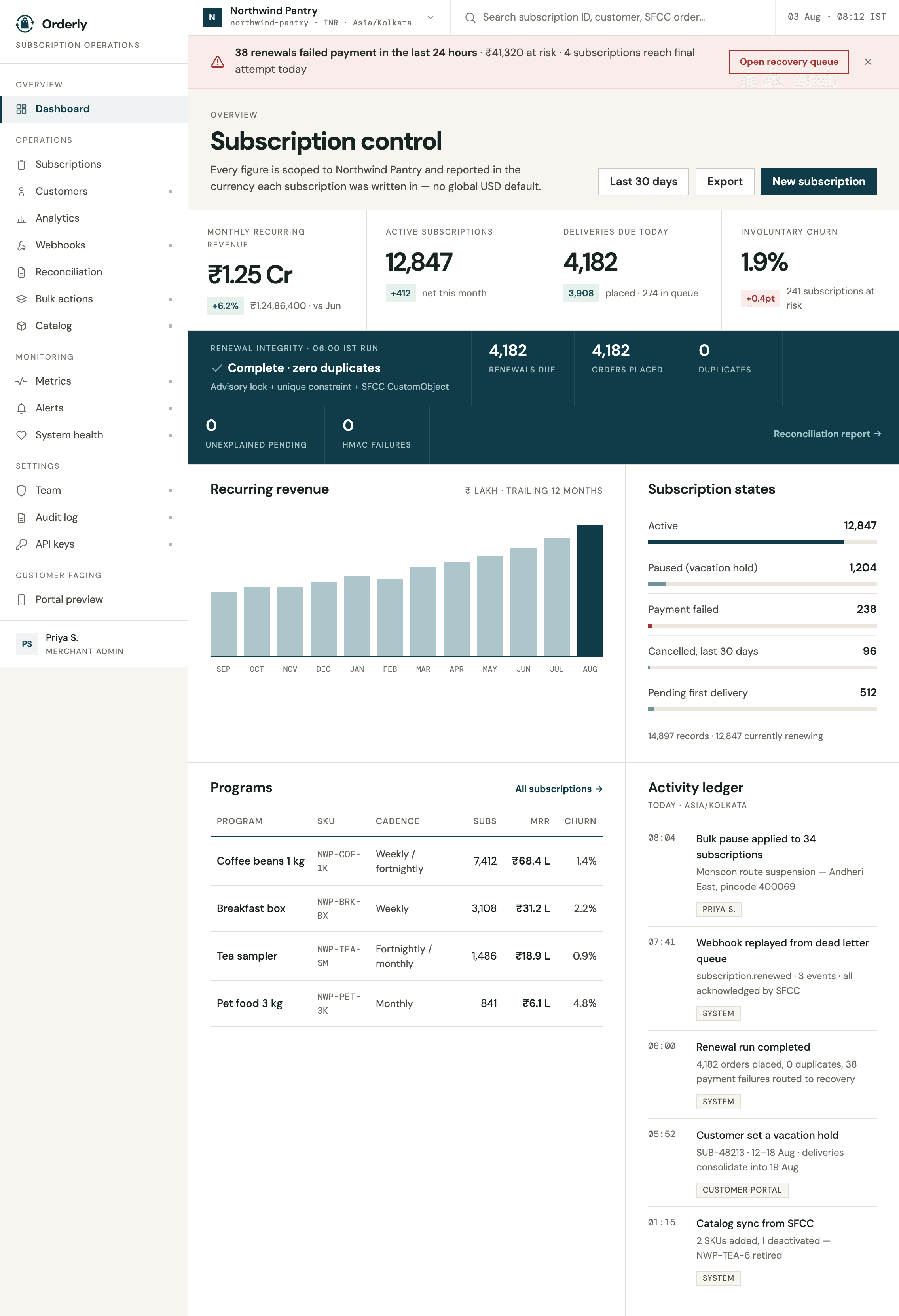
Task: Expand the Customers sidebar submenu marker
Action: (x=170, y=192)
